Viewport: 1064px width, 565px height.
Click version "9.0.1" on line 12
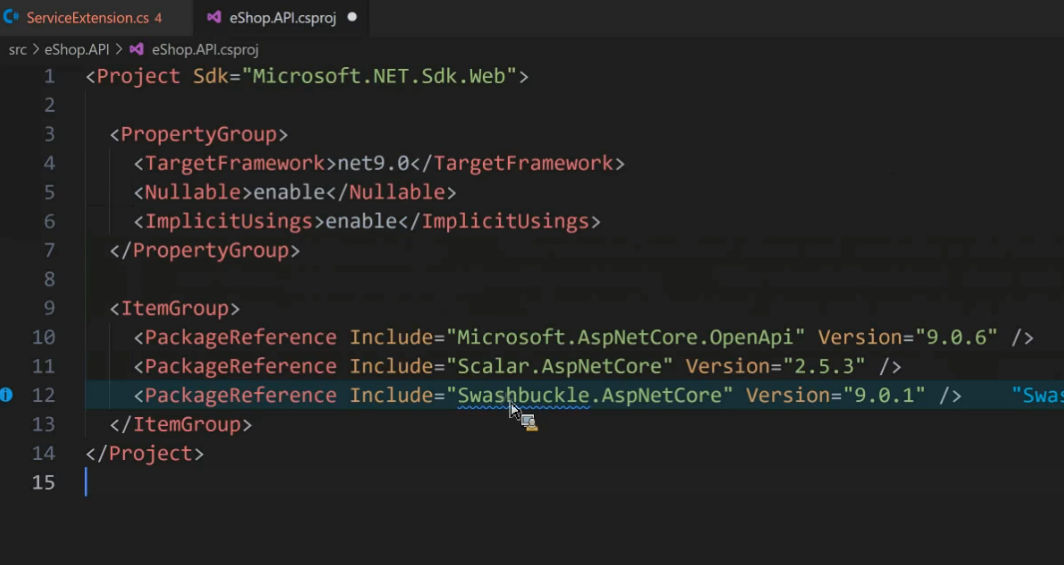tap(884, 395)
